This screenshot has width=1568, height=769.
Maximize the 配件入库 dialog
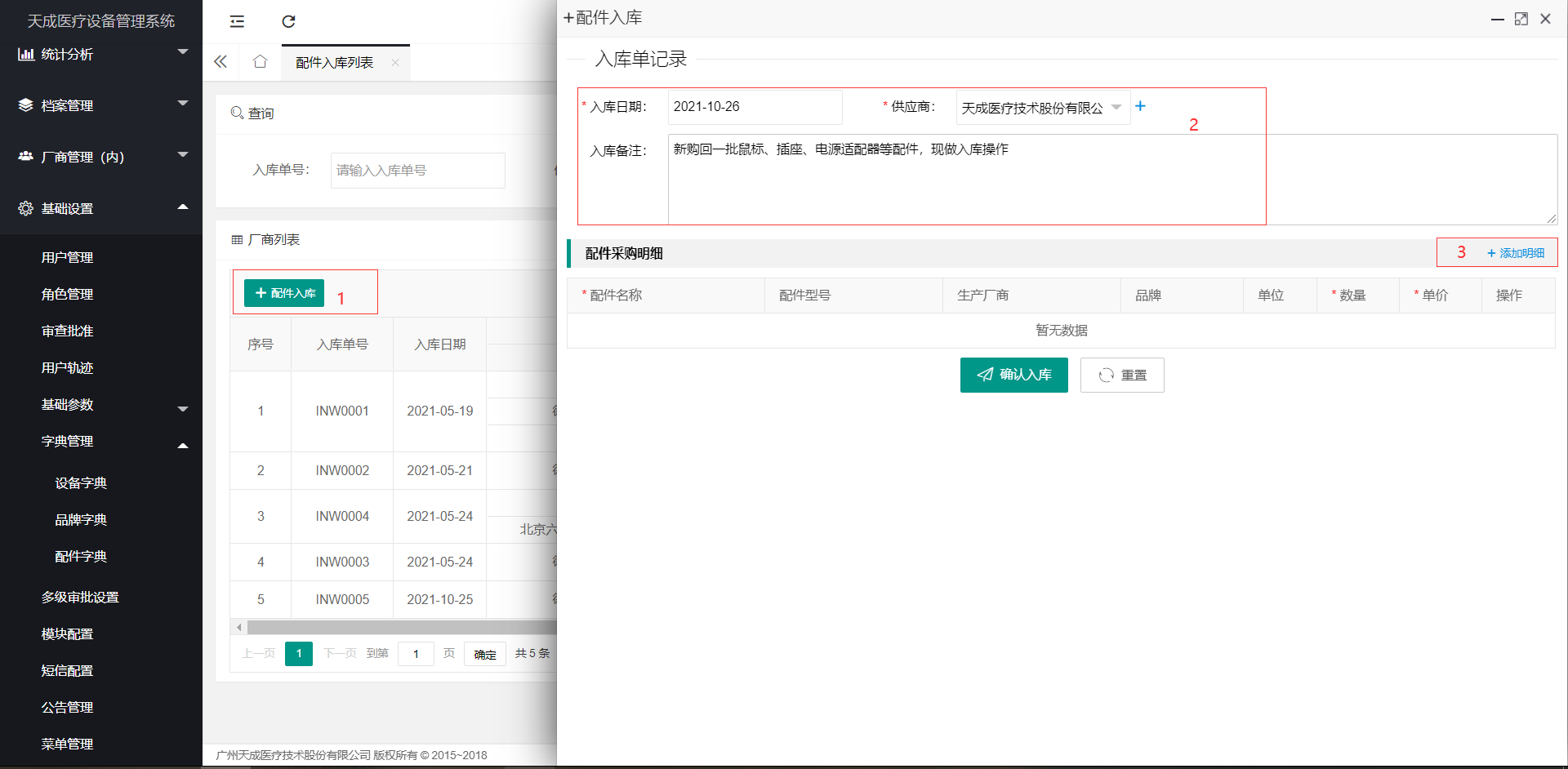pos(1521,19)
